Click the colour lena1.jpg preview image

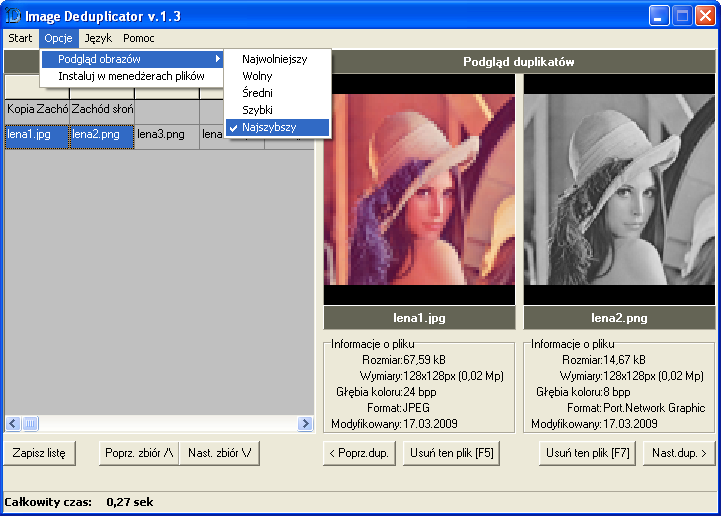point(419,189)
